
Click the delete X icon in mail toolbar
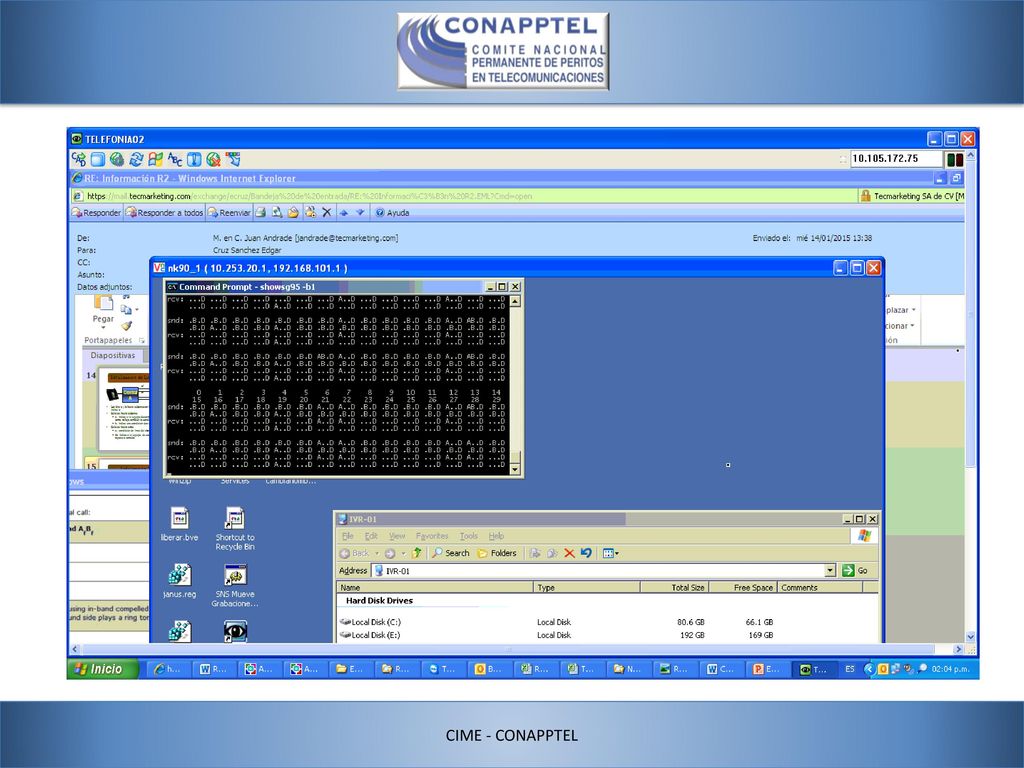coord(327,212)
